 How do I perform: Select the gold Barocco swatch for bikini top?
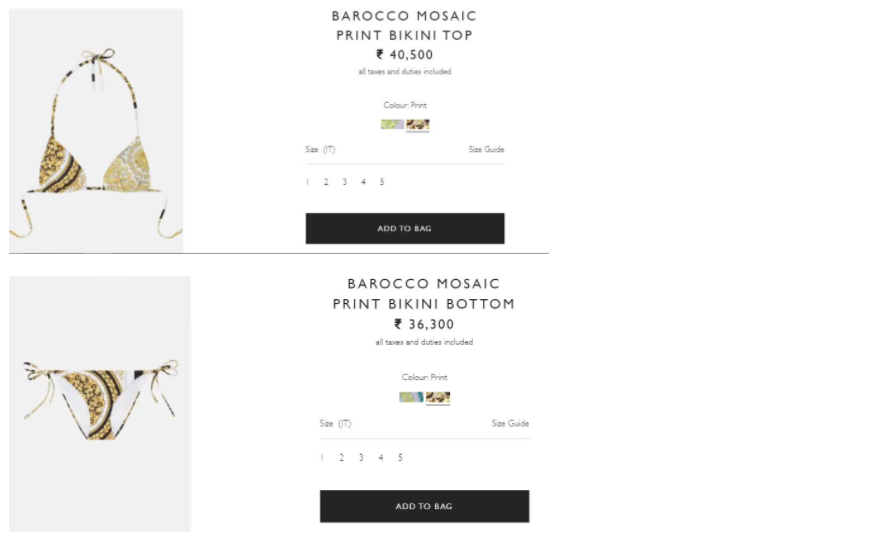(418, 125)
